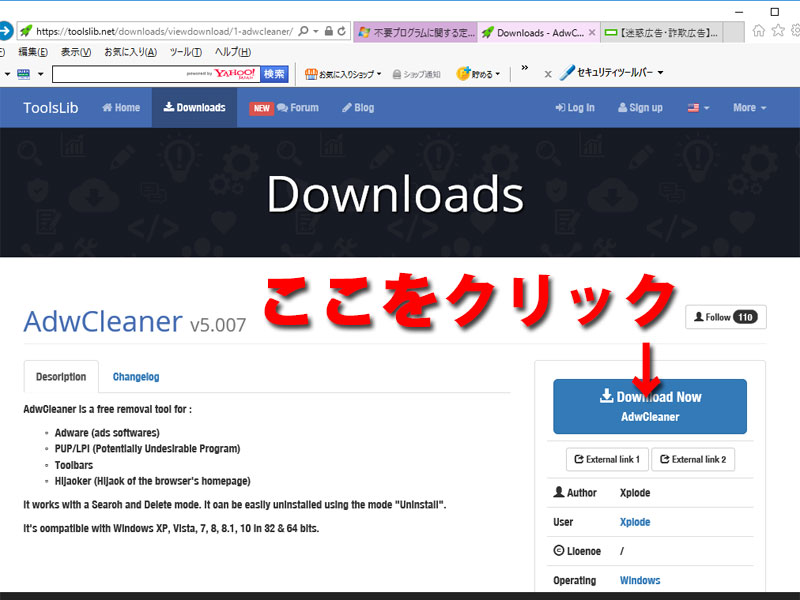Viewport: 800px width, 600px height.
Task: Switch to the Changelog tab
Action: pos(136,377)
